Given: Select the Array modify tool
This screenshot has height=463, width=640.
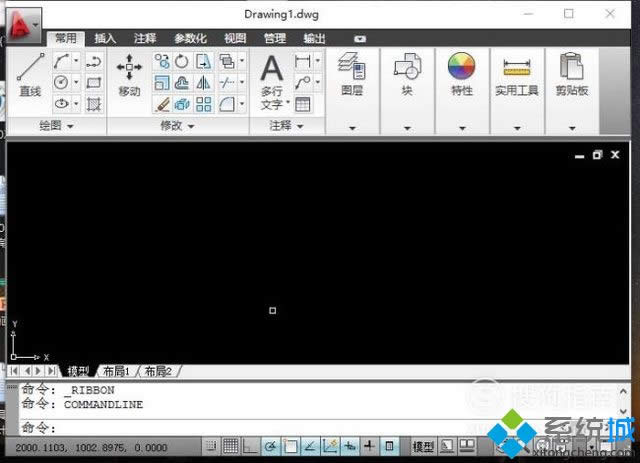Looking at the screenshot, I should click(203, 104).
